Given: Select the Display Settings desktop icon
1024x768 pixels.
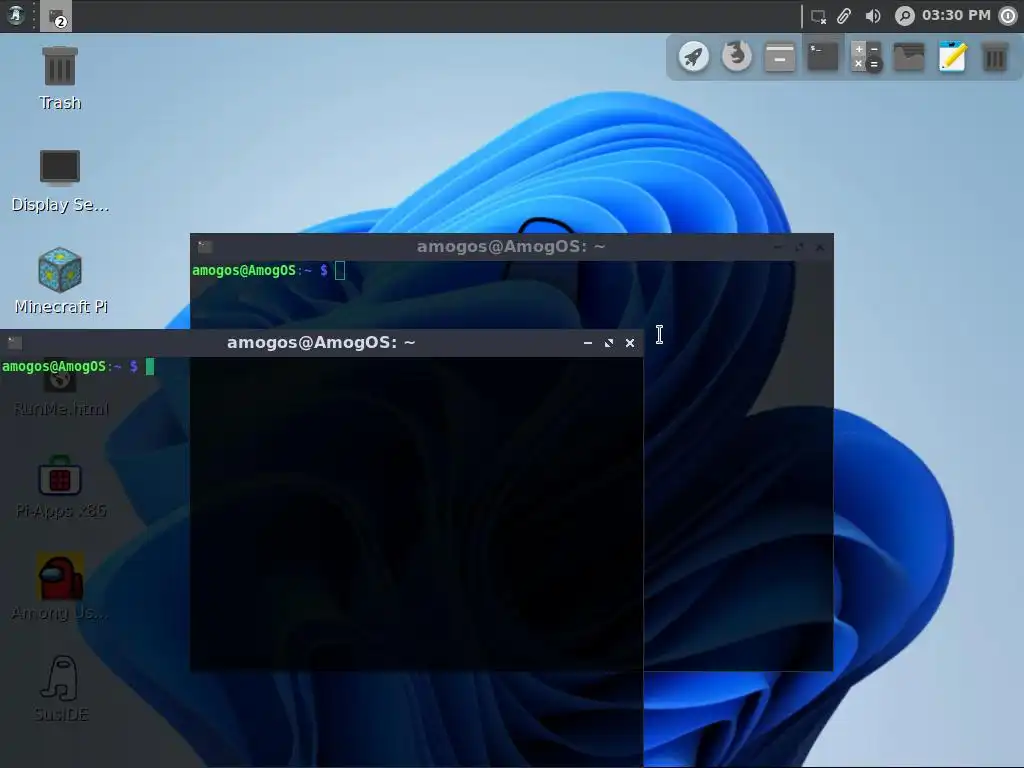Looking at the screenshot, I should click(x=60, y=181).
